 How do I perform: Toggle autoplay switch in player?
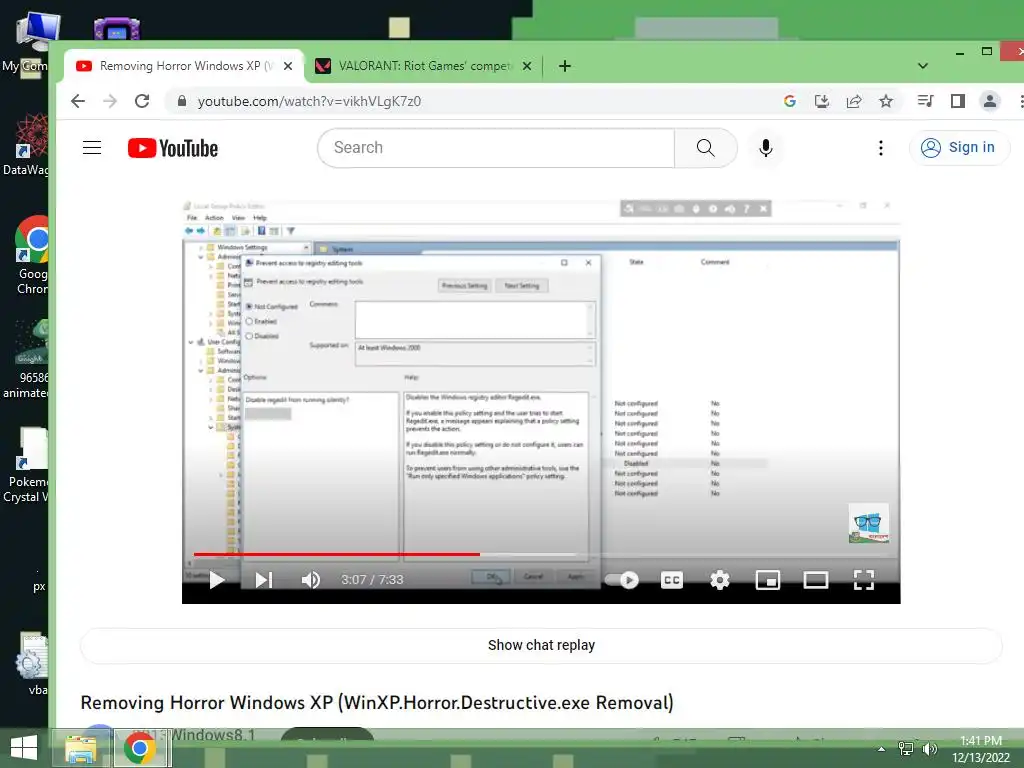621,579
